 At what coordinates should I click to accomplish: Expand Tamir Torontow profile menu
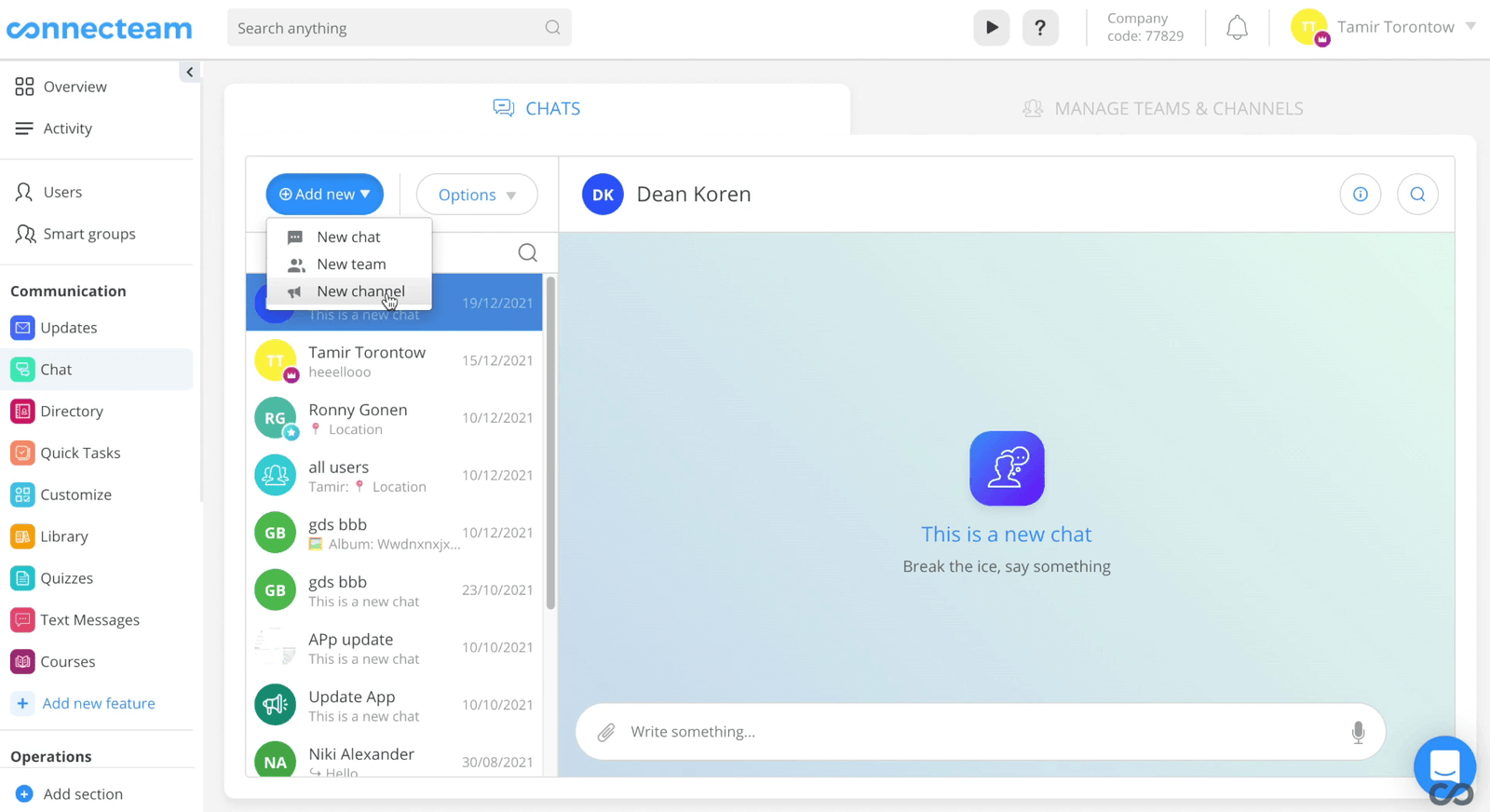[1470, 27]
